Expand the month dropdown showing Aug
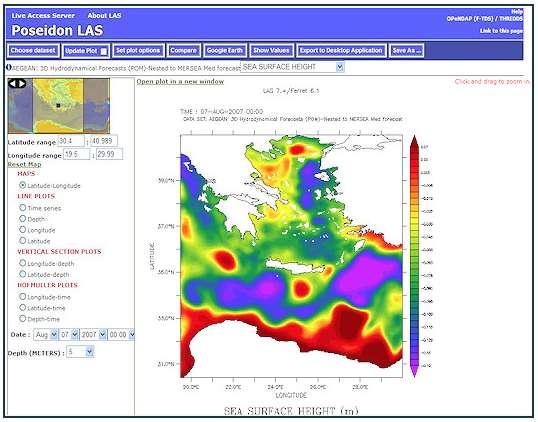 tap(46, 334)
